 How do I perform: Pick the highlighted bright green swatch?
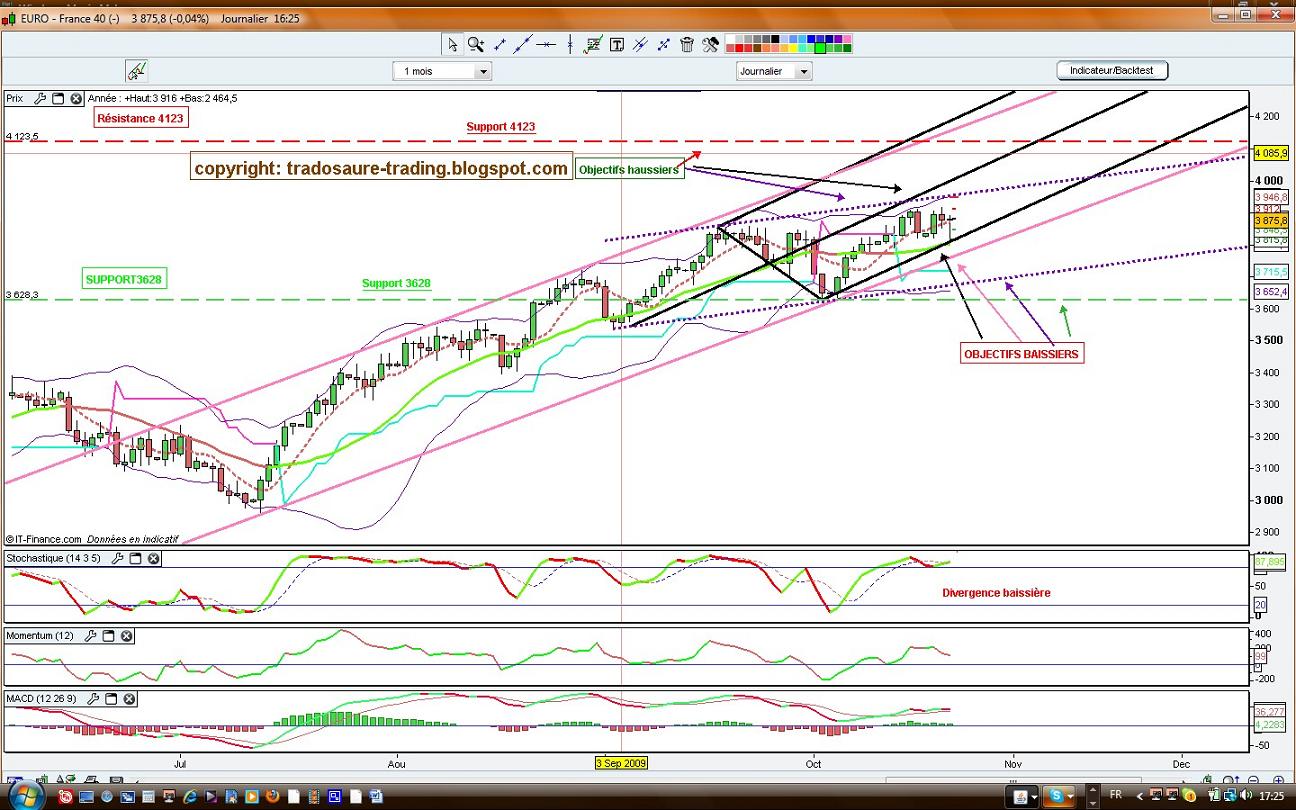[x=820, y=48]
